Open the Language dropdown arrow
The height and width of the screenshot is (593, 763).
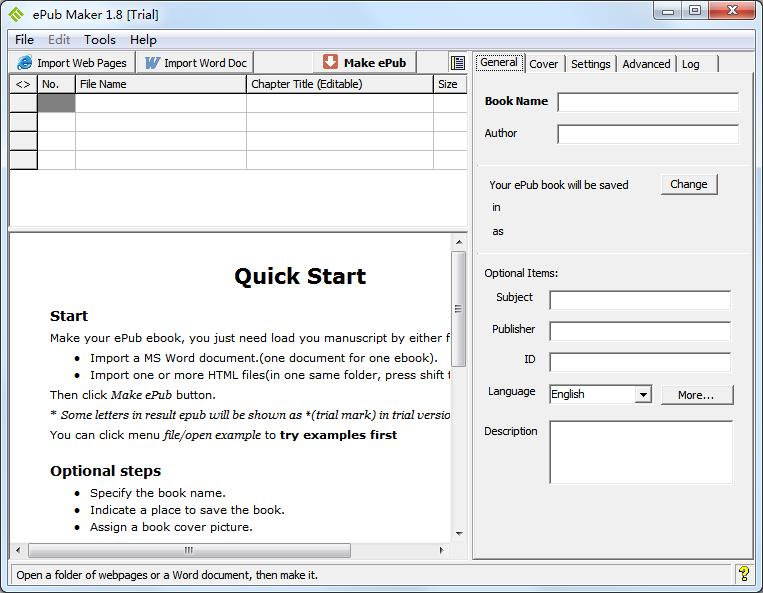(x=643, y=395)
